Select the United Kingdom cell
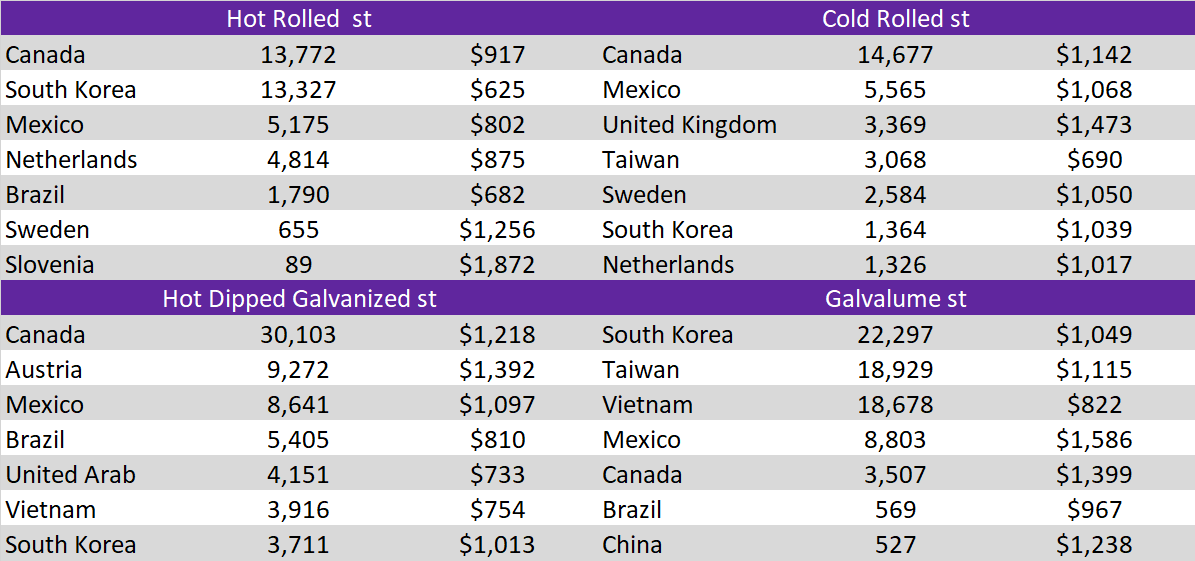The width and height of the screenshot is (1195, 561). click(x=689, y=125)
